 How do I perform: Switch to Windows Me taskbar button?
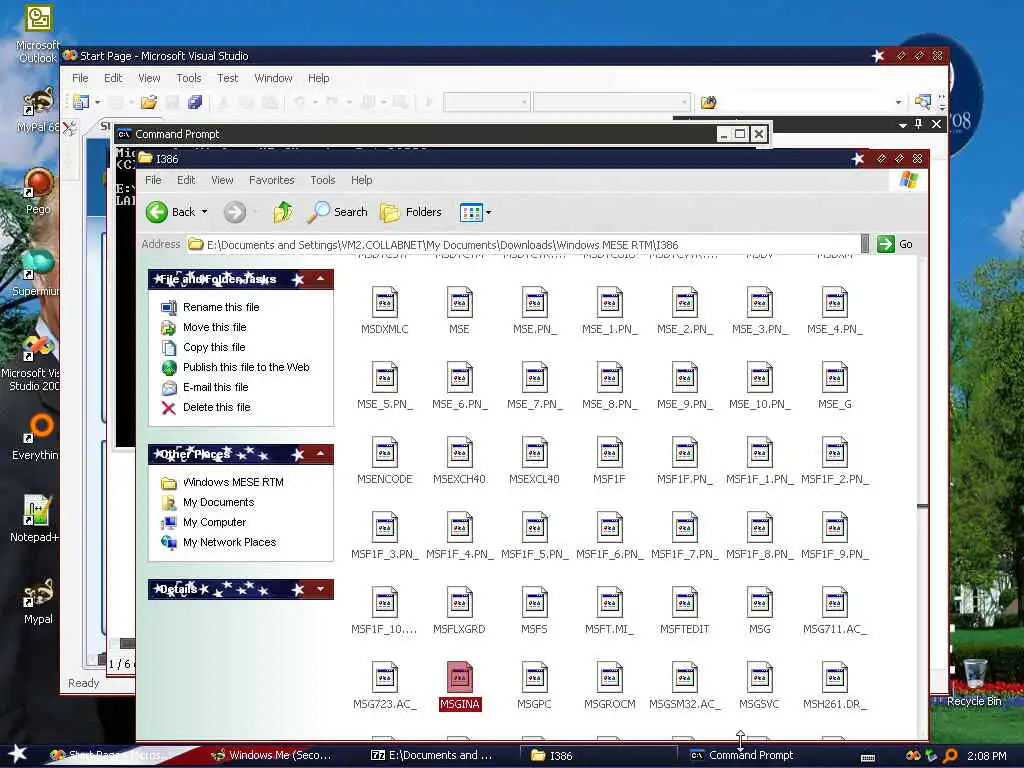point(272,756)
